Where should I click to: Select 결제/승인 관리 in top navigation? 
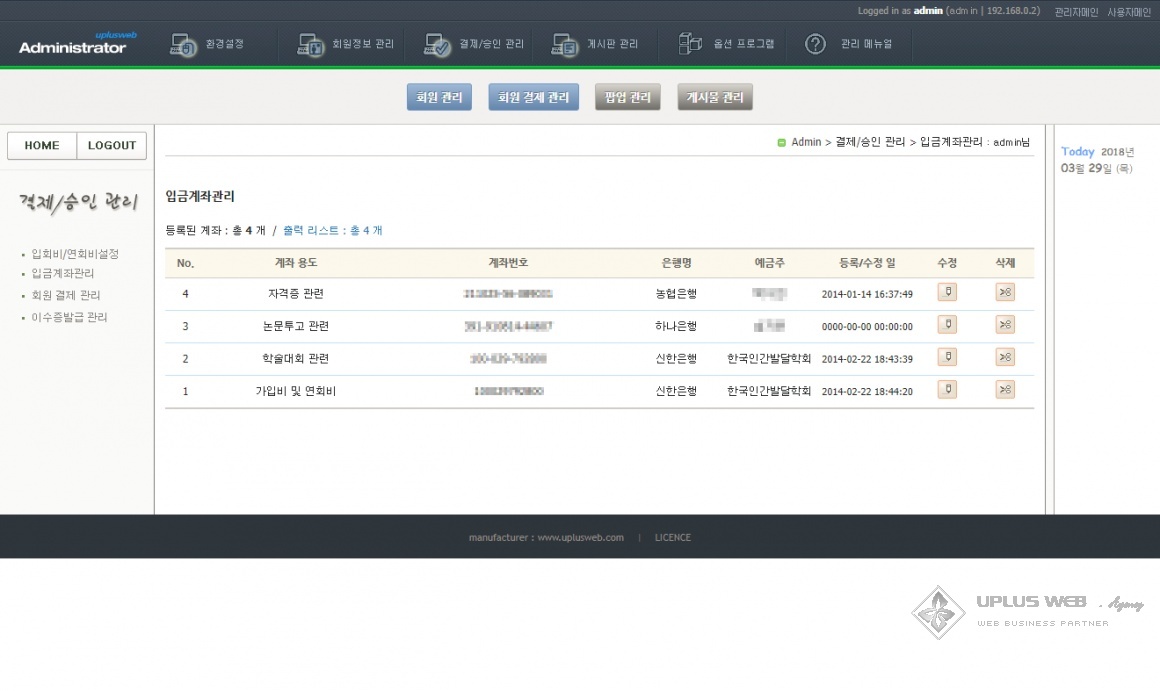tap(474, 45)
